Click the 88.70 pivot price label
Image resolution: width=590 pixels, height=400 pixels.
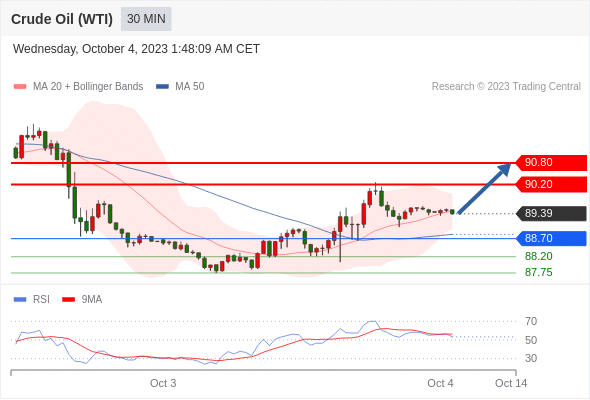[550, 238]
